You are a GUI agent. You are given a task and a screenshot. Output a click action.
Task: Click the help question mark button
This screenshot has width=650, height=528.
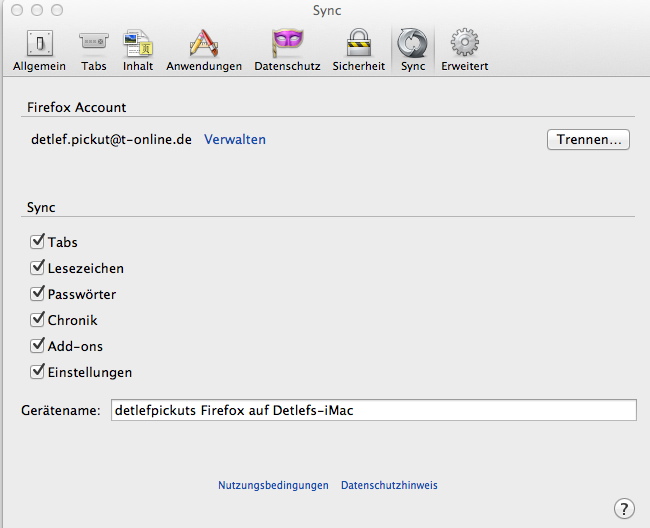click(624, 507)
